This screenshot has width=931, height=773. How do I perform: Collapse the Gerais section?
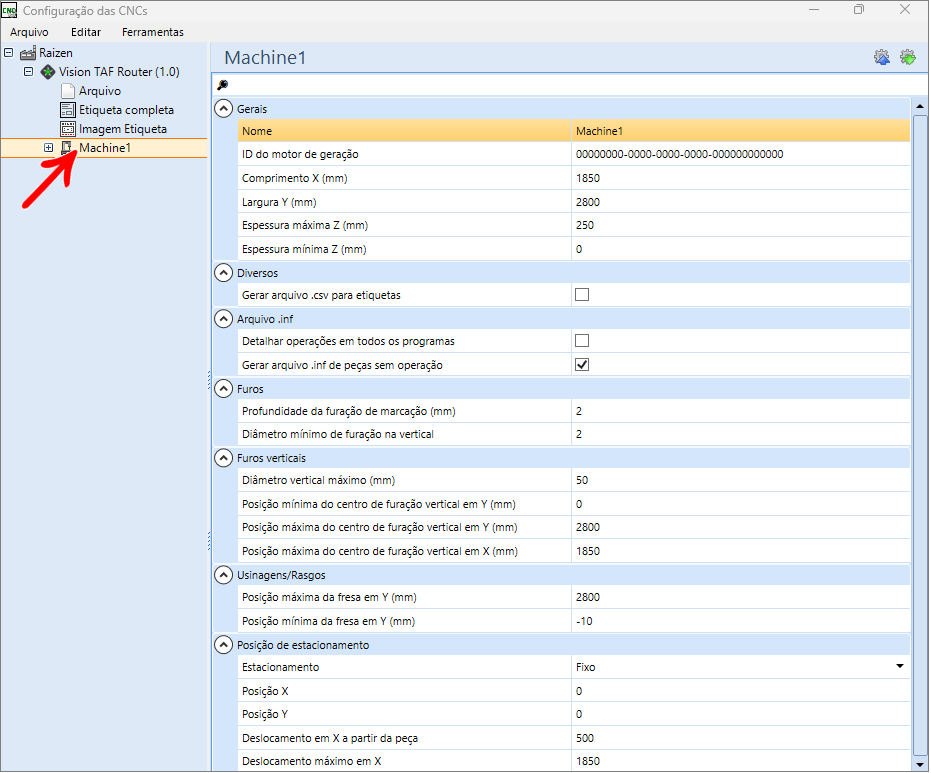click(223, 109)
